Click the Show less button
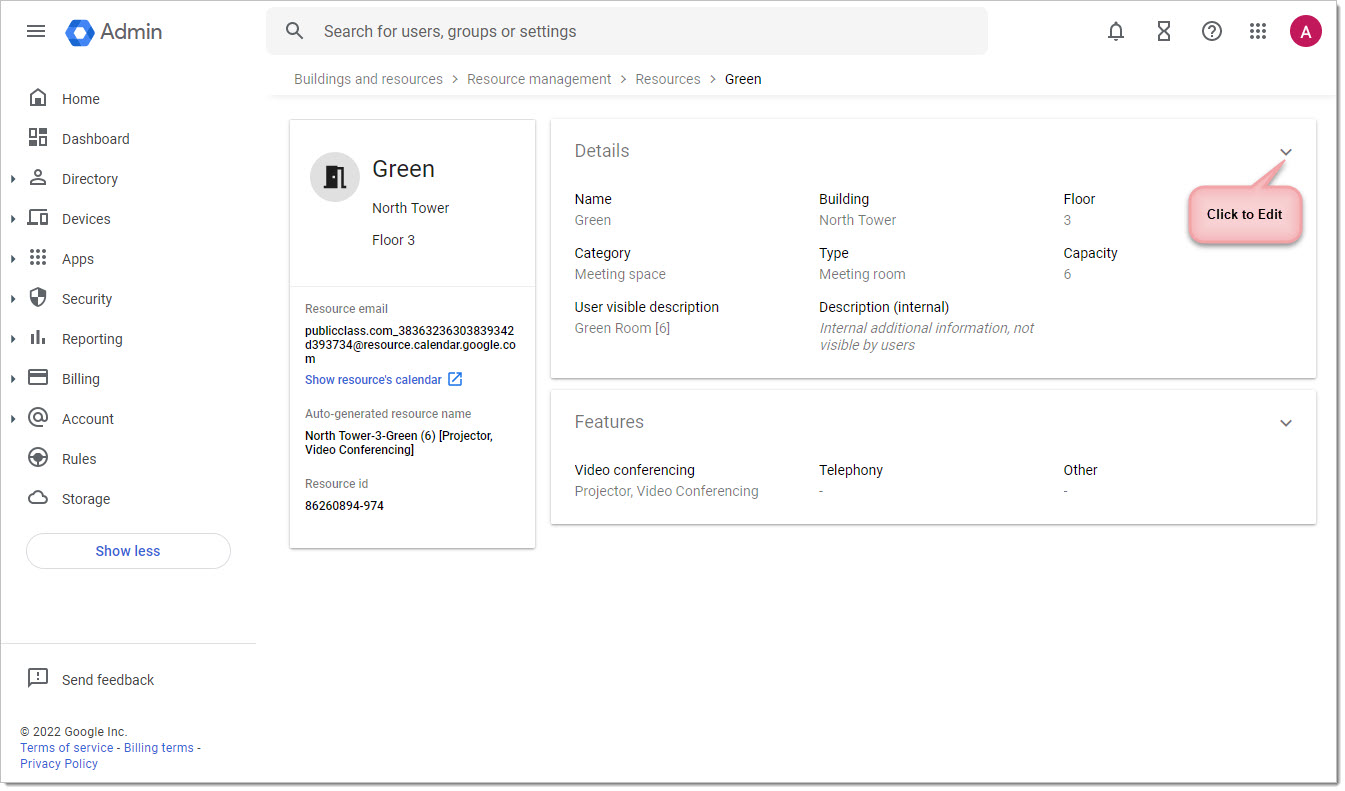This screenshot has width=1345, height=791. pos(128,551)
